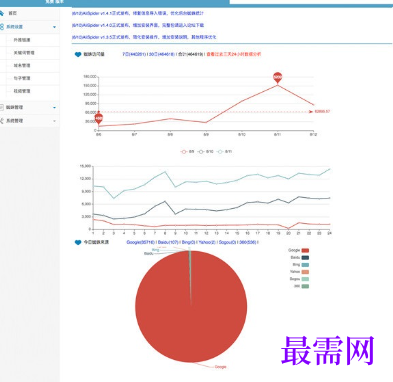393x382 pixels.
Task: Open the 域名管理 submenu item
Action: point(22,65)
